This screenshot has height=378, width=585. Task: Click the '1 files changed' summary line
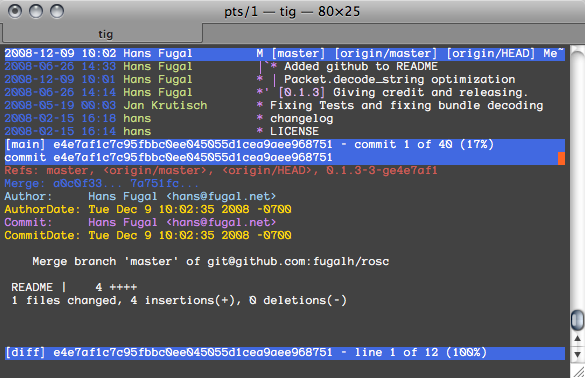point(179,301)
